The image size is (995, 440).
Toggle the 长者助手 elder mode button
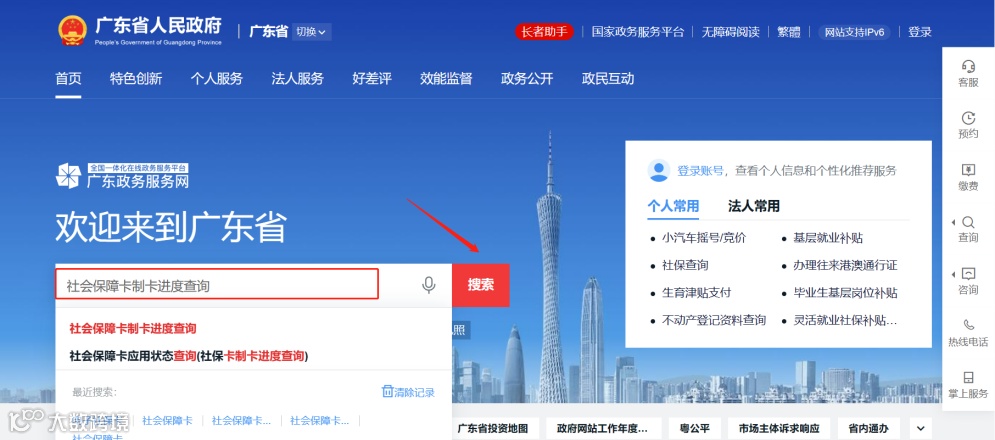coord(544,32)
